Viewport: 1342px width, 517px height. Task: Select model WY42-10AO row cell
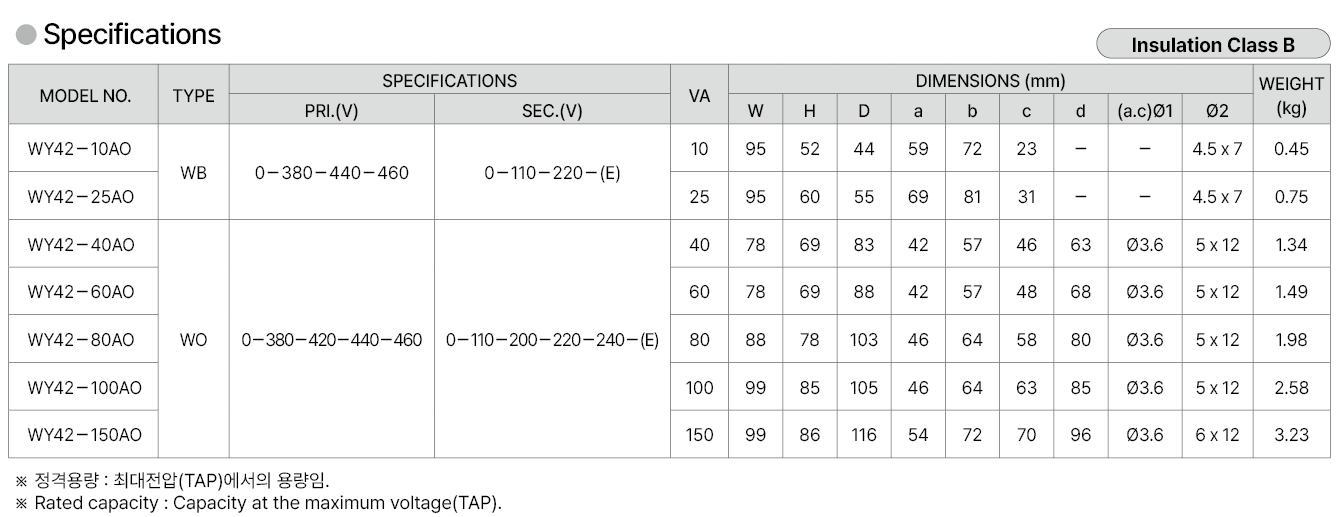[80, 149]
